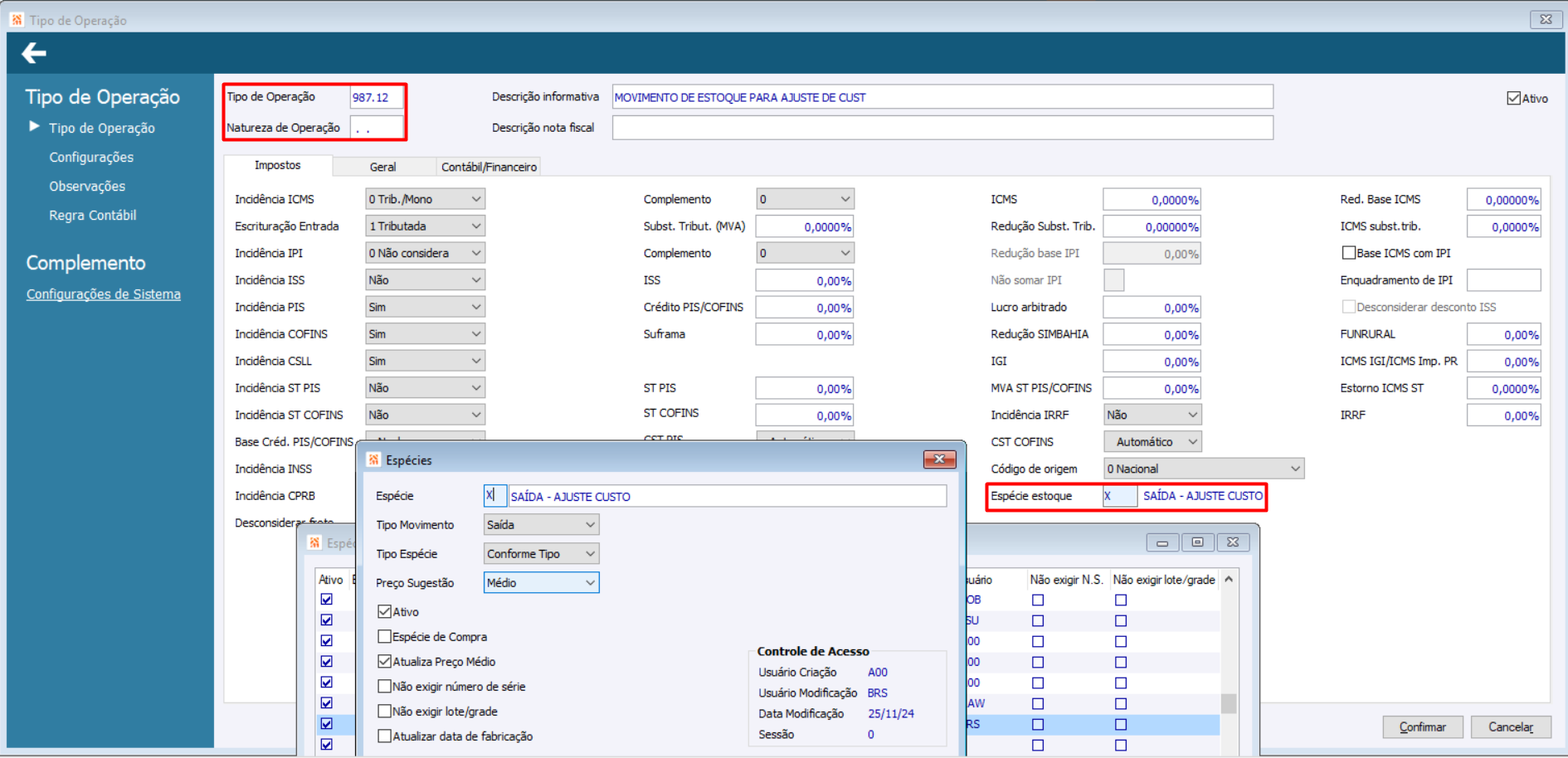Toggle the Ativo checkbox in the main form header
1568x758 pixels.
(x=1513, y=99)
